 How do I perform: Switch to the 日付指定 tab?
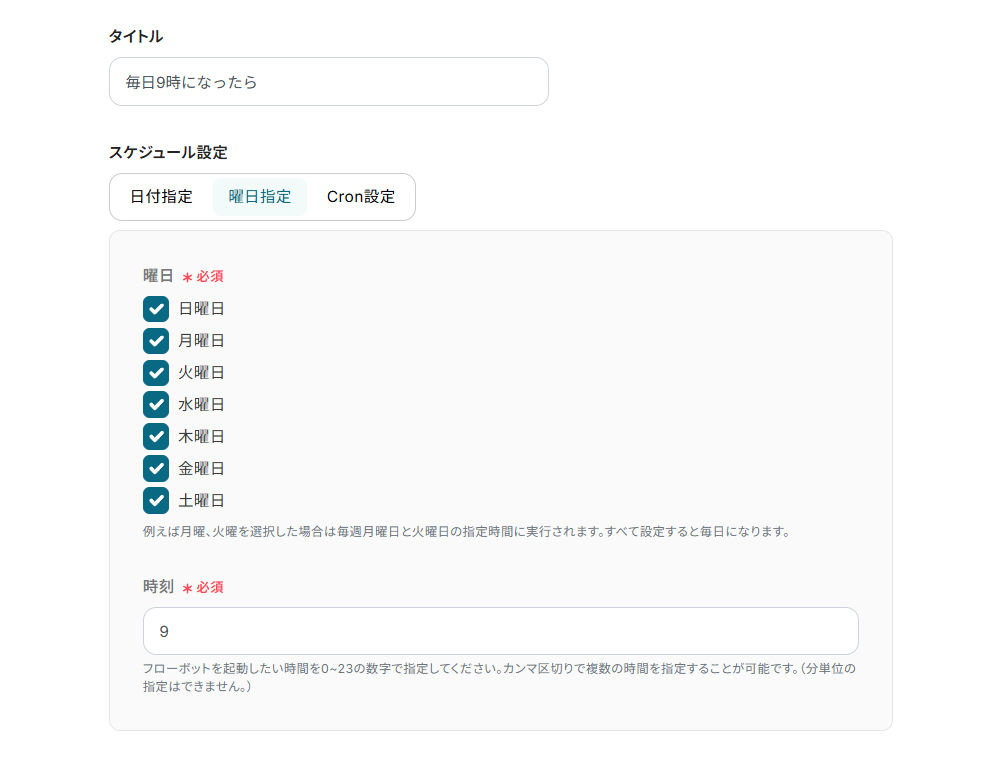[x=161, y=197]
